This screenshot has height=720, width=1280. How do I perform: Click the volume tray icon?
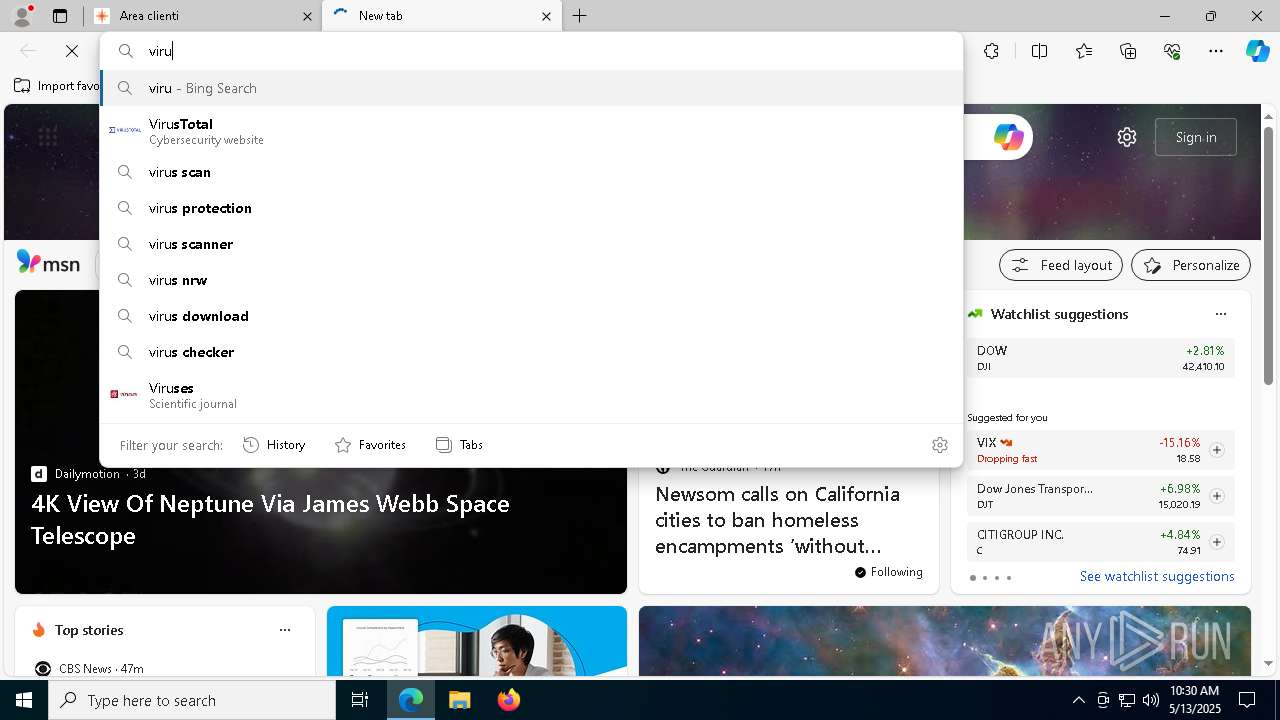(x=1150, y=700)
